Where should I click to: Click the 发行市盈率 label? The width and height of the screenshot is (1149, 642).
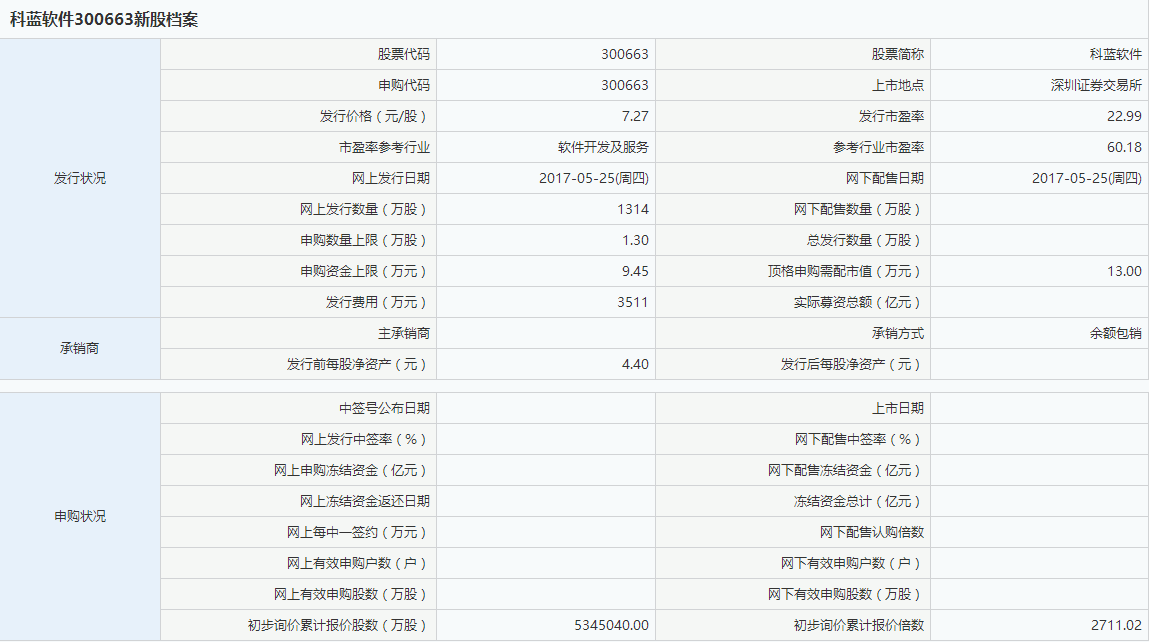click(x=891, y=116)
